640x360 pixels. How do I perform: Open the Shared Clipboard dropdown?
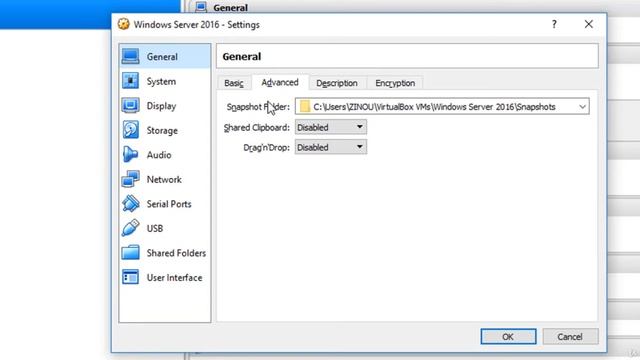(331, 127)
